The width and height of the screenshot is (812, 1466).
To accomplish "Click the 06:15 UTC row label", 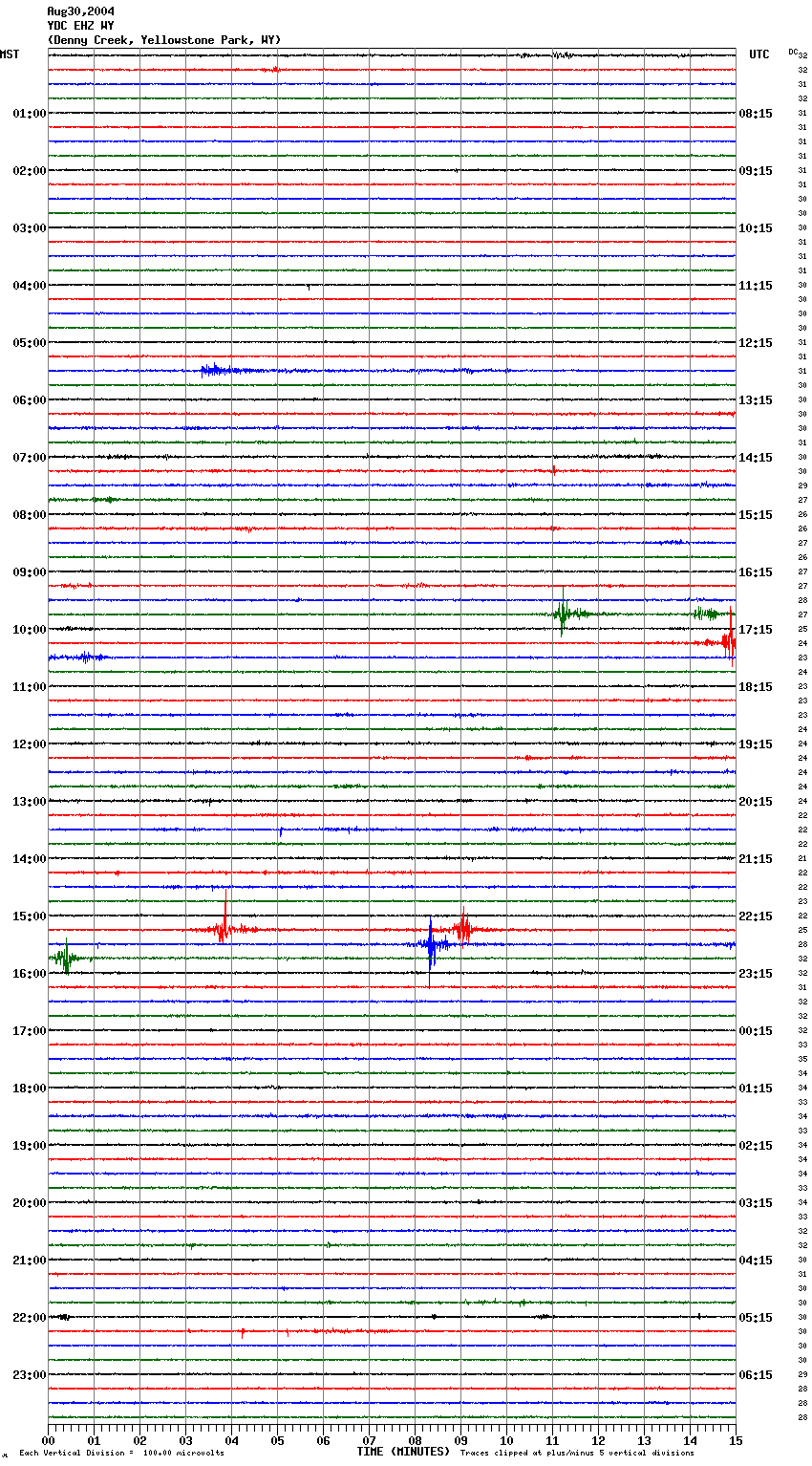I will 756,1375.
